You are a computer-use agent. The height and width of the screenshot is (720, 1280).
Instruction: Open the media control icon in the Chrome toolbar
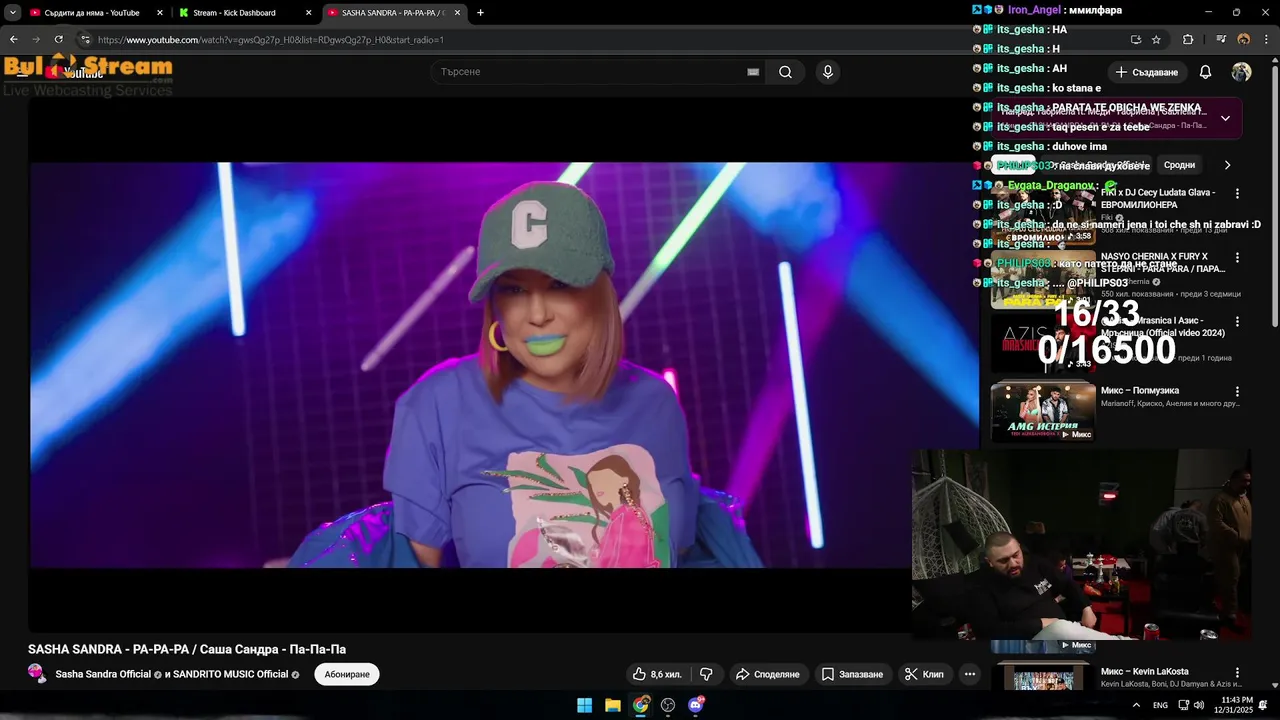point(1221,39)
